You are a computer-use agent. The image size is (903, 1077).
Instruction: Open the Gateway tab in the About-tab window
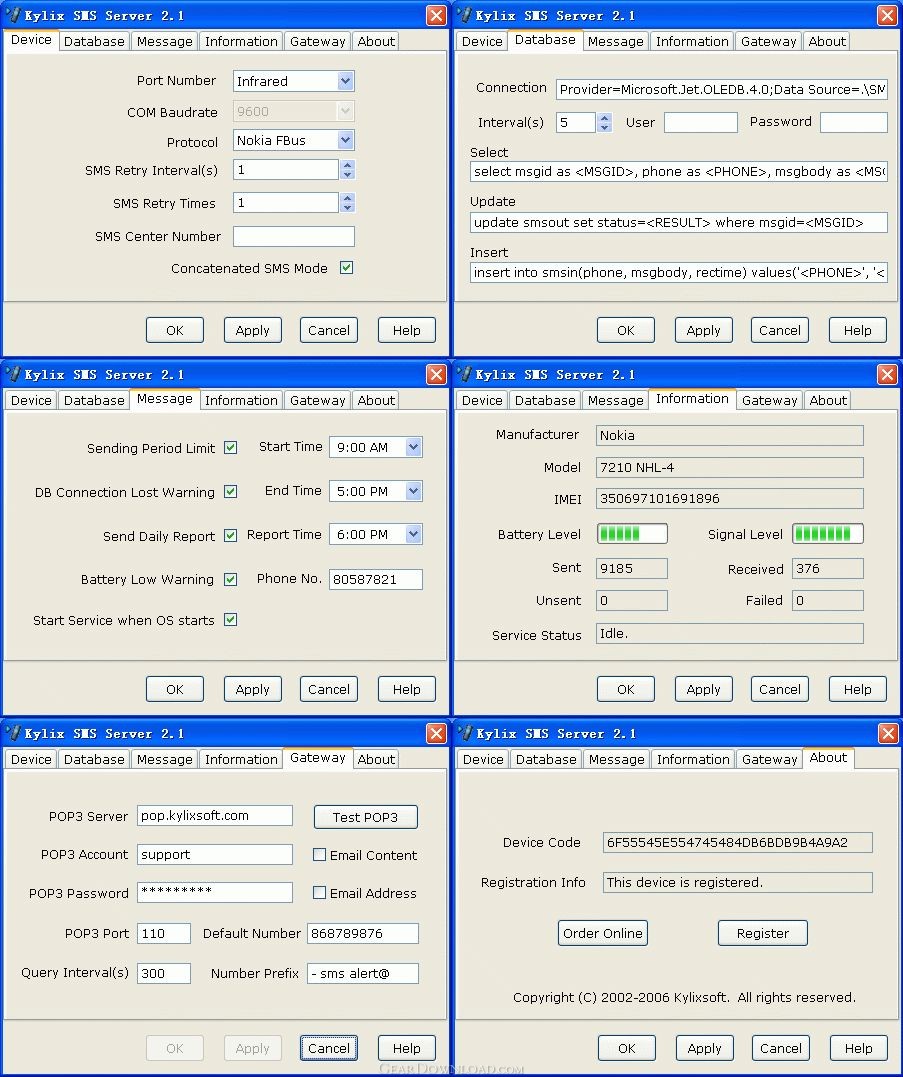coord(770,760)
